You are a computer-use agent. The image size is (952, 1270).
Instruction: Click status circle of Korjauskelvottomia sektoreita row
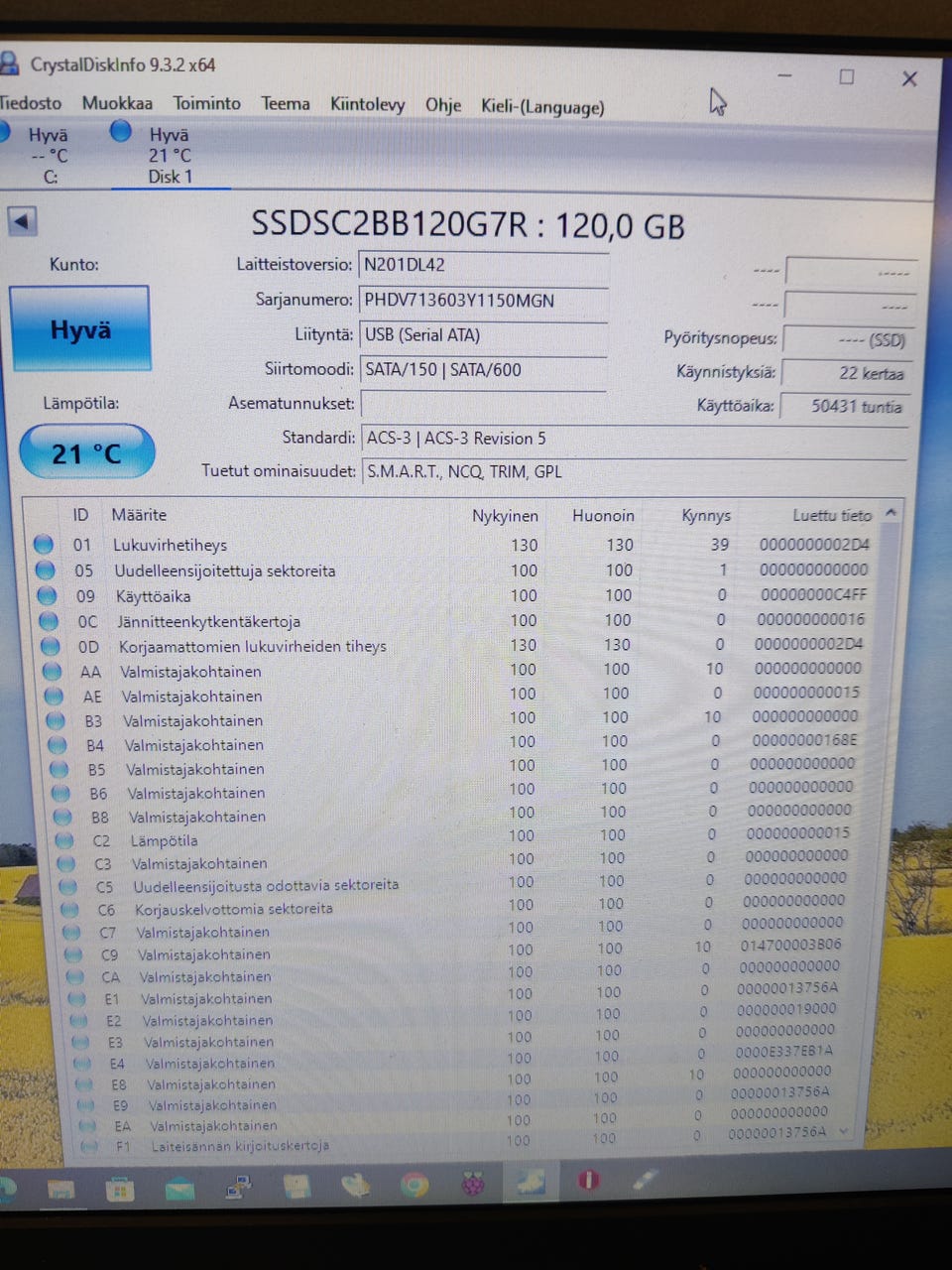(69, 909)
